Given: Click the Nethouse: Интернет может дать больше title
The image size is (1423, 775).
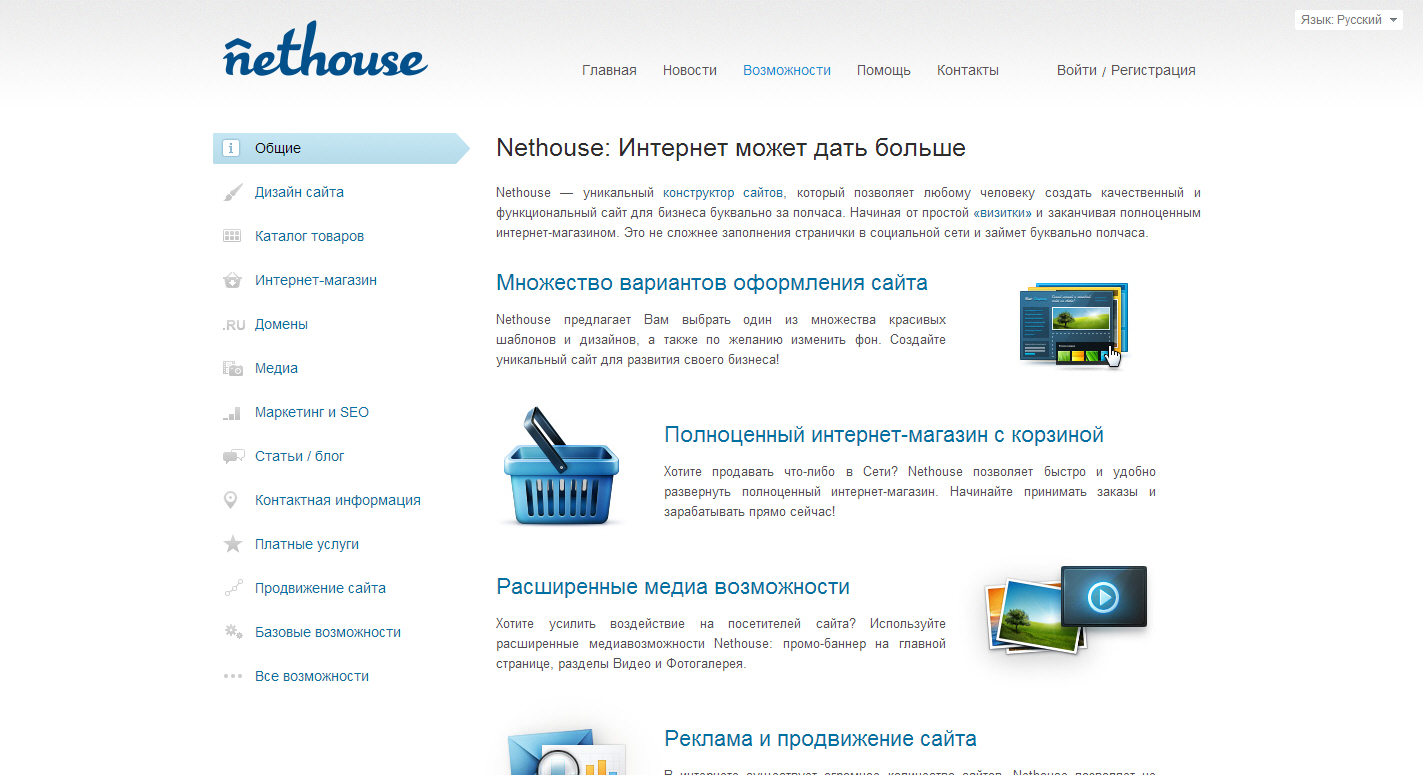Looking at the screenshot, I should pyautogui.click(x=731, y=149).
